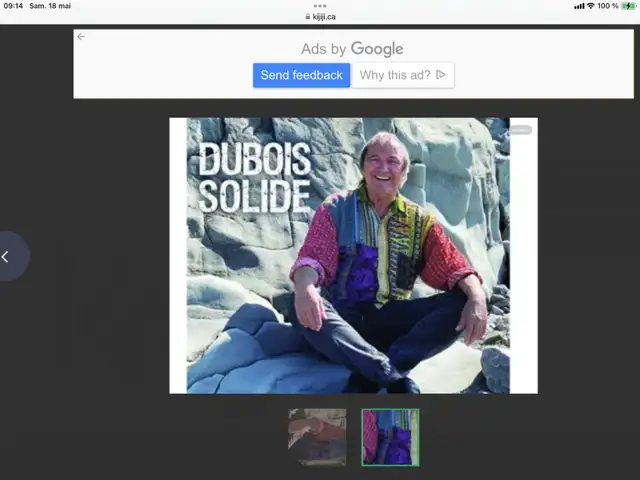Select the first thumbnail image
Image resolution: width=640 pixels, height=480 pixels.
tap(317, 437)
